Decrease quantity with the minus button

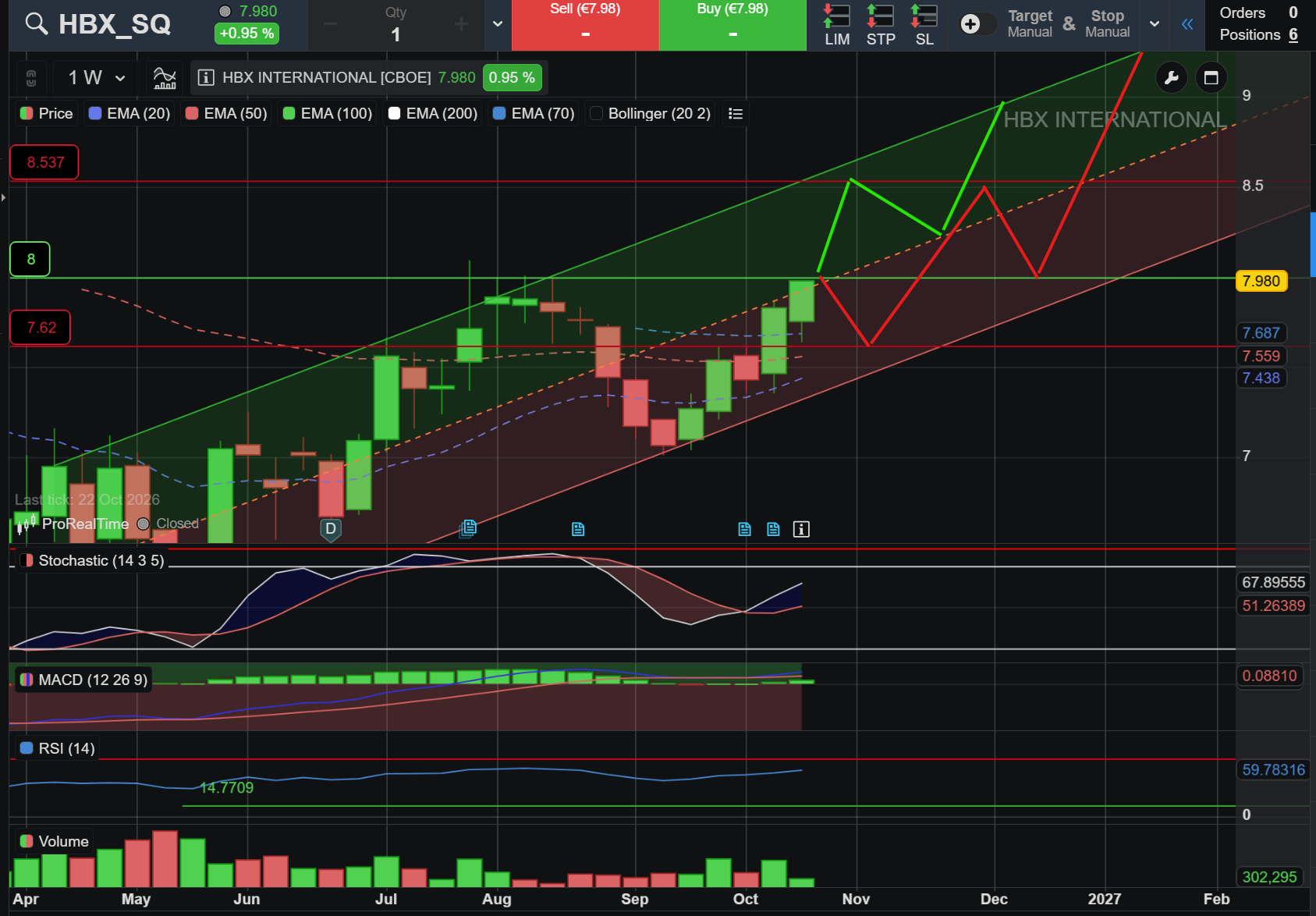331,25
